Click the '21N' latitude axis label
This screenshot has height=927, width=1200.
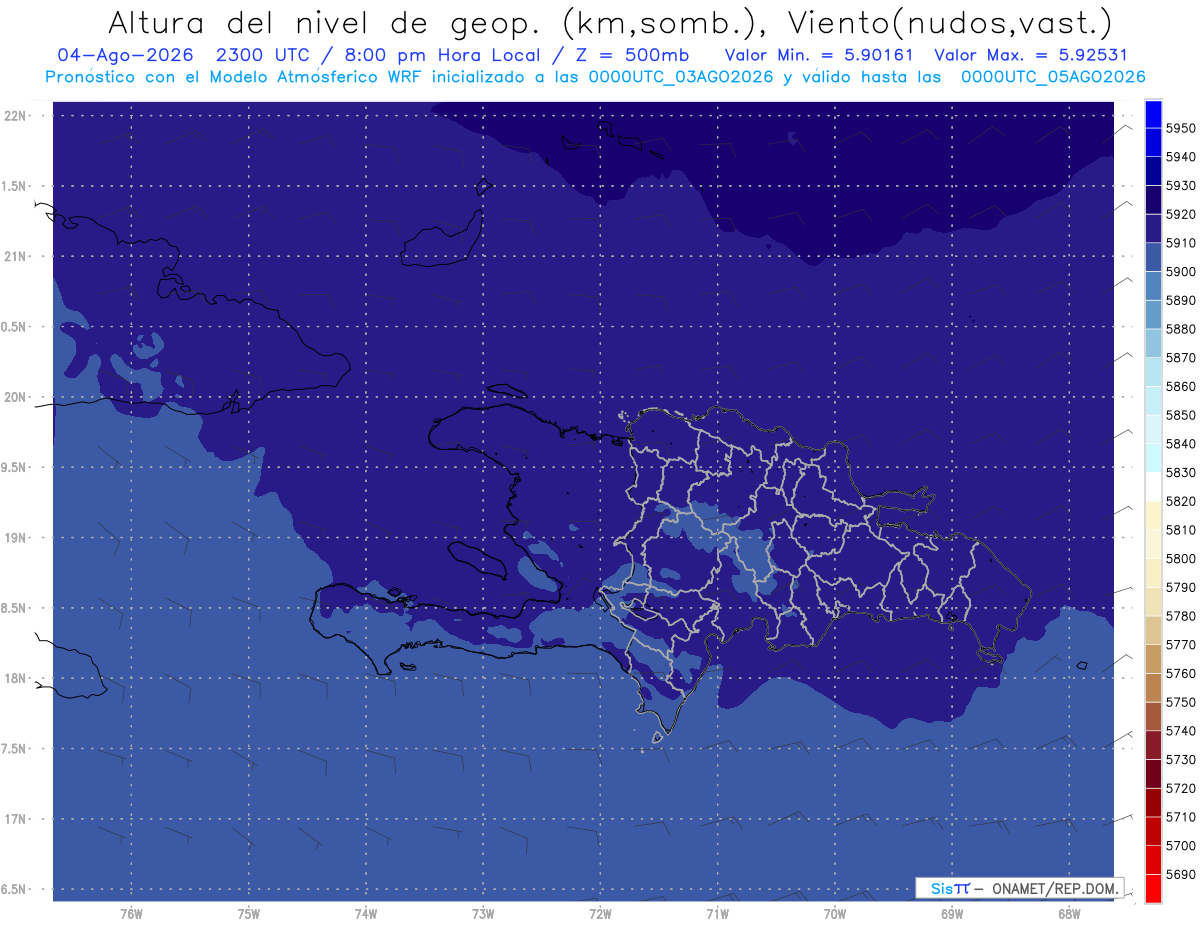pos(15,257)
